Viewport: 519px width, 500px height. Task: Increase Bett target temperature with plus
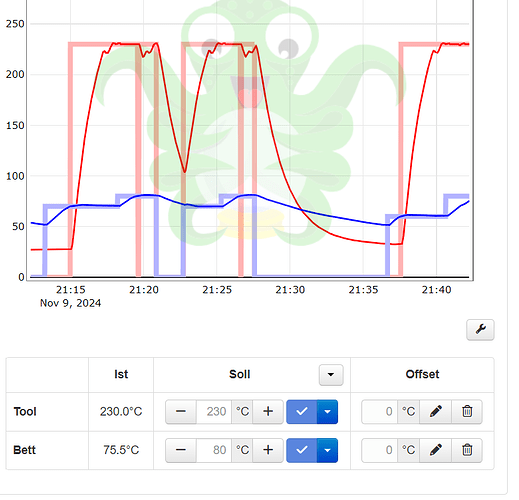pyautogui.click(x=268, y=450)
